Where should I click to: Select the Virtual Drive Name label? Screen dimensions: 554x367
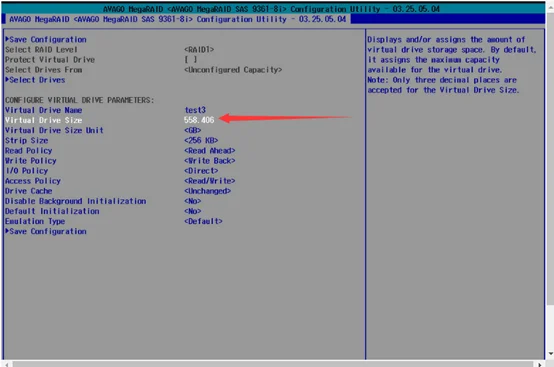[x=43, y=110]
